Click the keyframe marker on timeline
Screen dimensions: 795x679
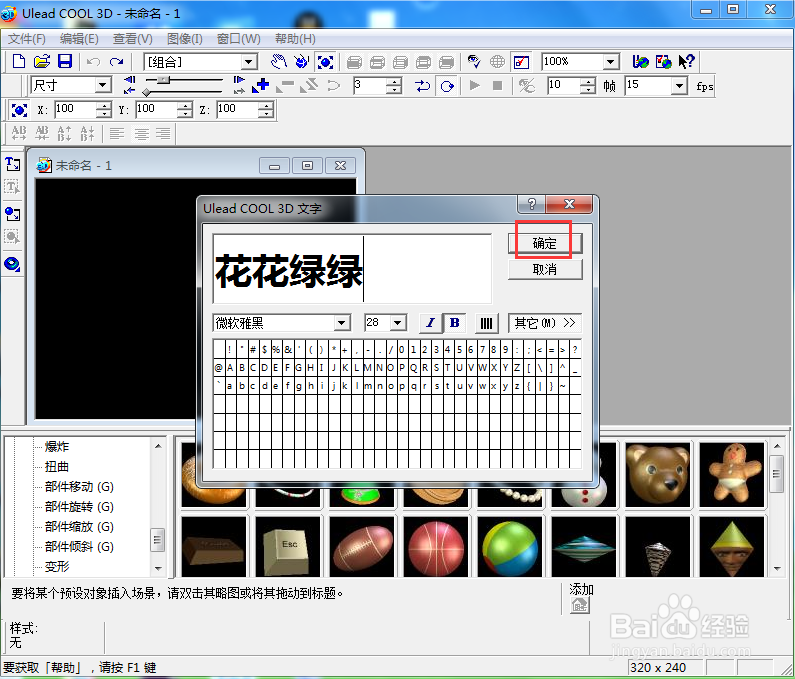(x=147, y=92)
